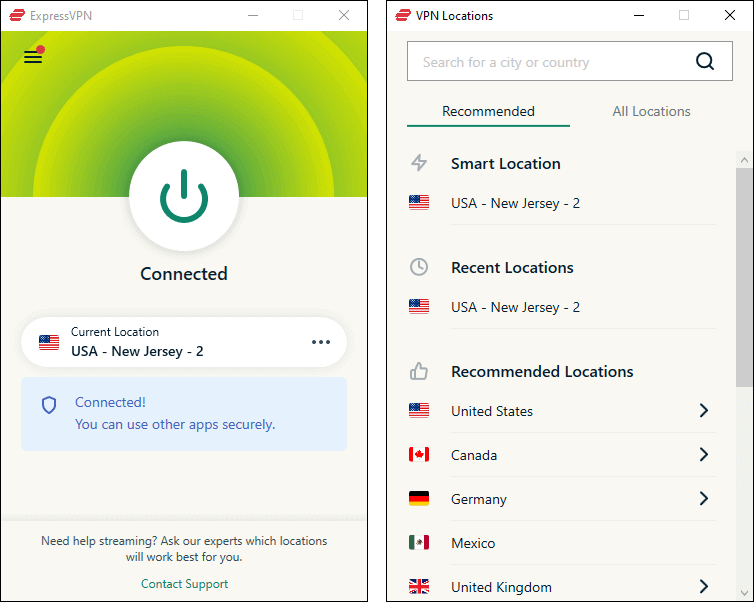Click the Germany flag icon
Image resolution: width=754 pixels, height=602 pixels.
point(419,499)
